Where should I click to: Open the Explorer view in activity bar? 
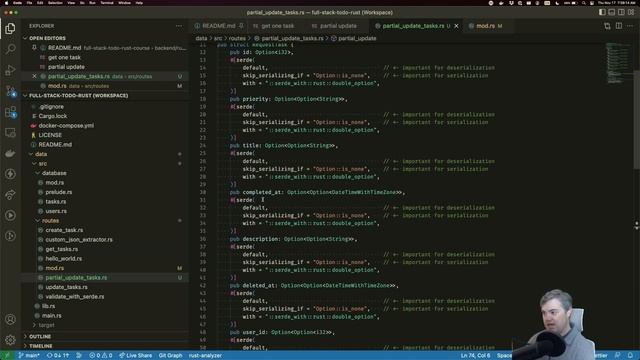(10, 28)
